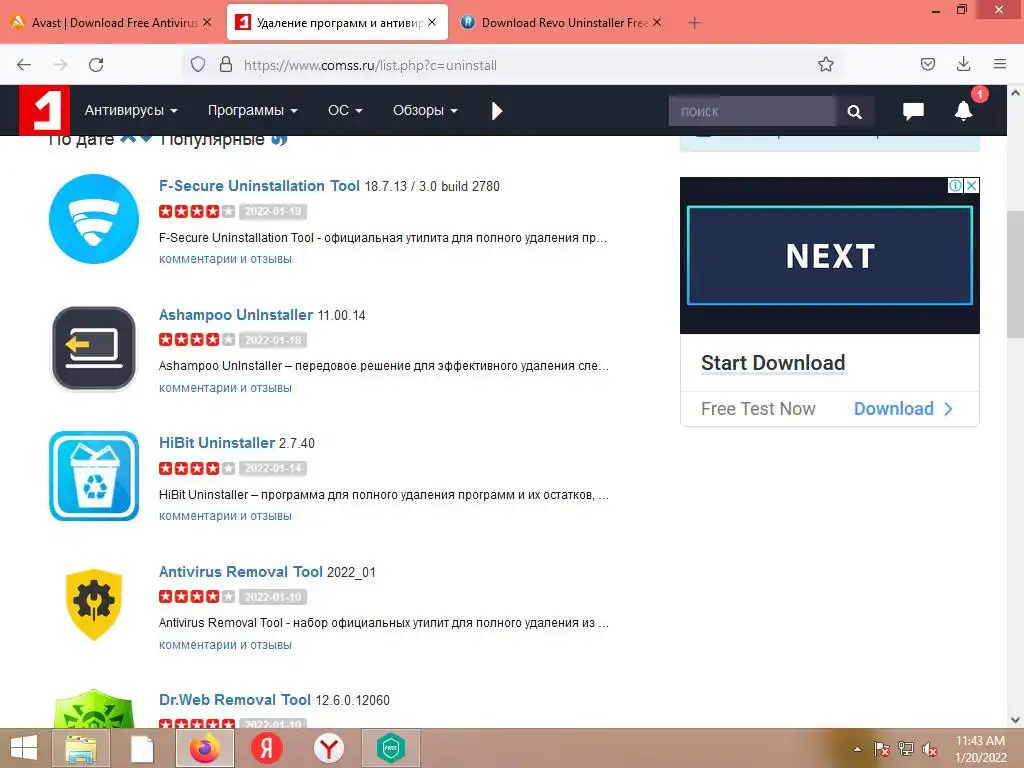1024x768 pixels.
Task: Go back with the browser back arrow
Action: click(x=24, y=65)
